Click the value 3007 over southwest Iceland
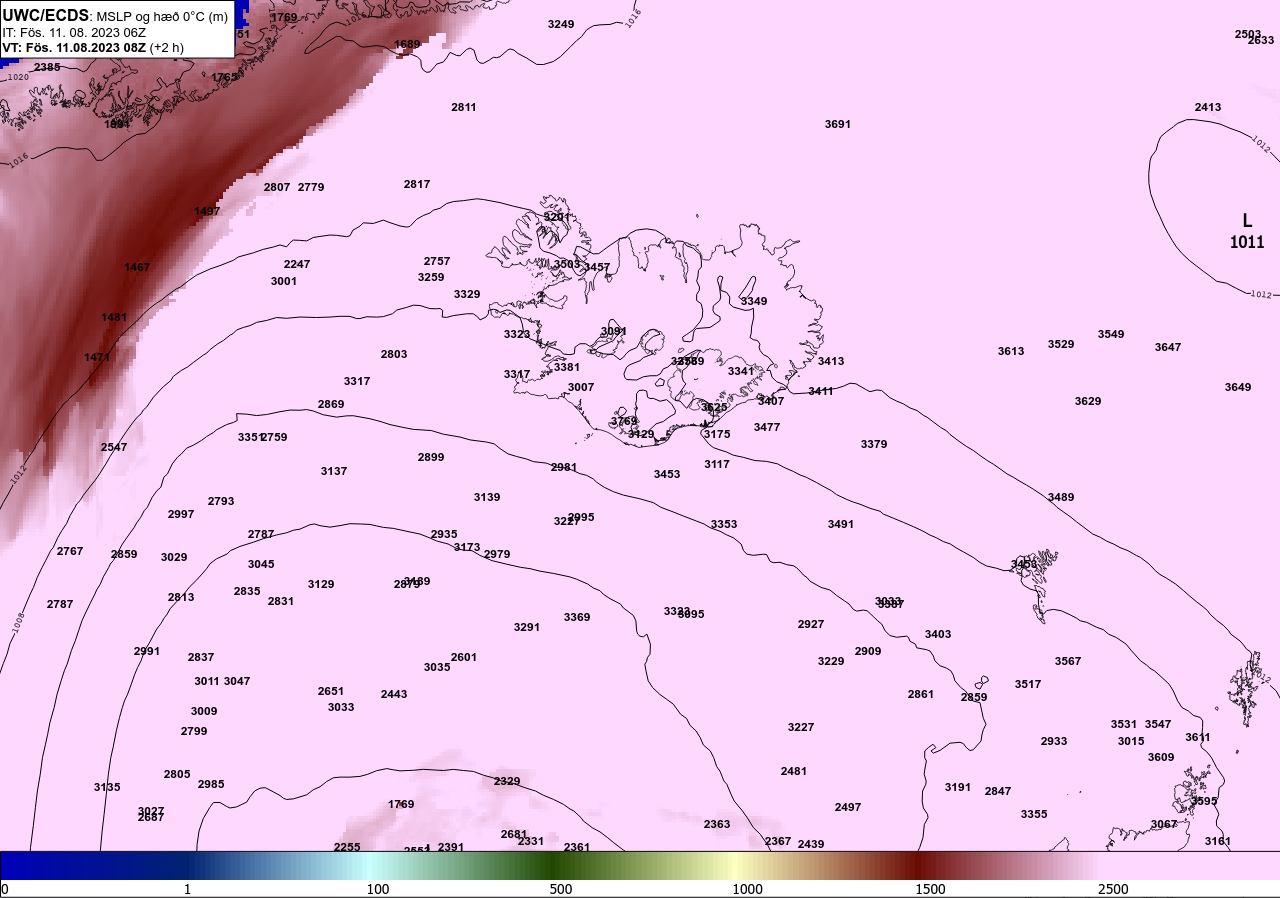 point(581,387)
